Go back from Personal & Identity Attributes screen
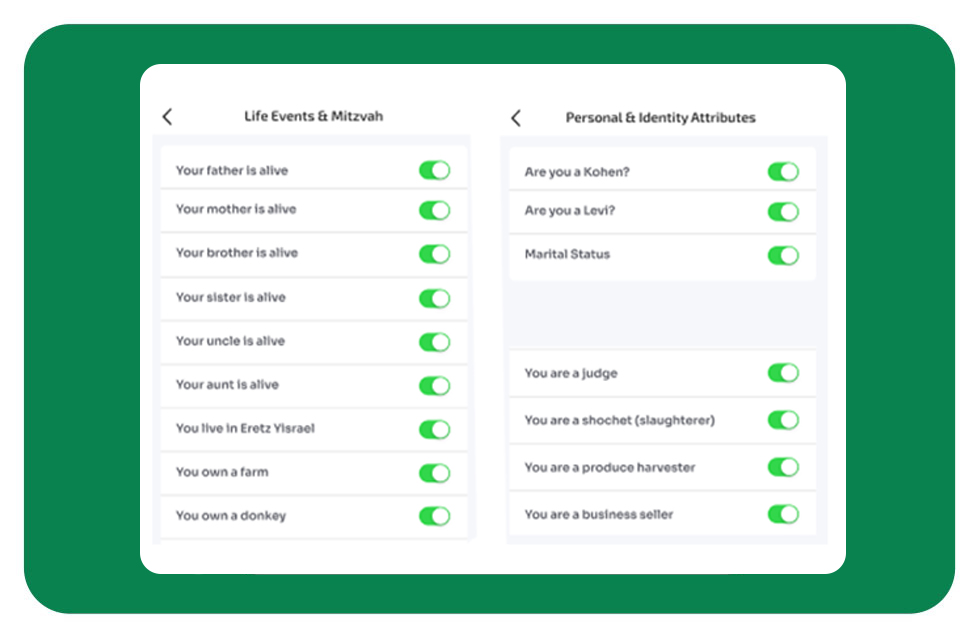Image resolution: width=969 pixels, height=643 pixels. 516,118
